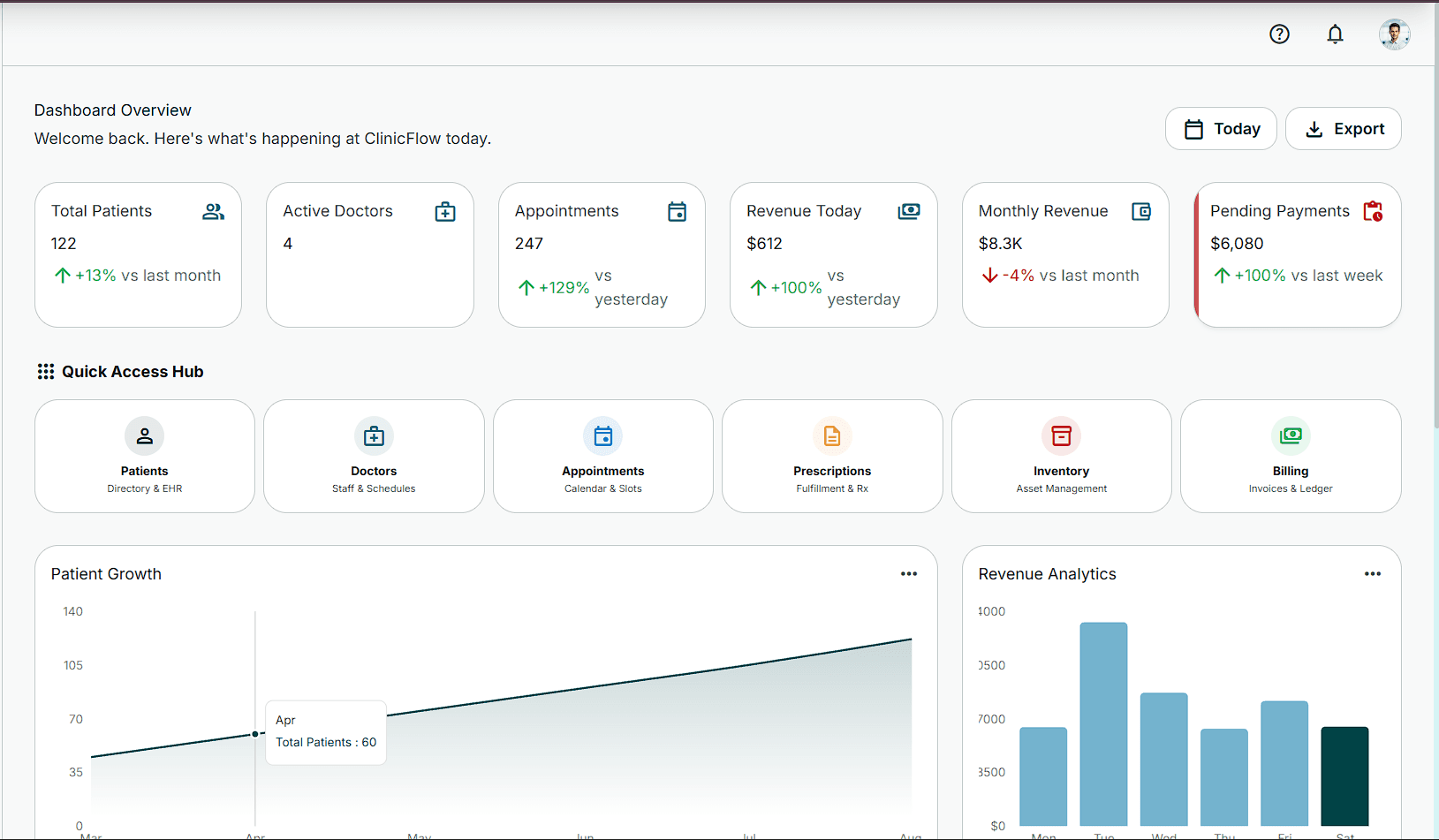This screenshot has width=1439, height=840.
Task: Click the Active Doctors medical bag icon
Action: [445, 212]
